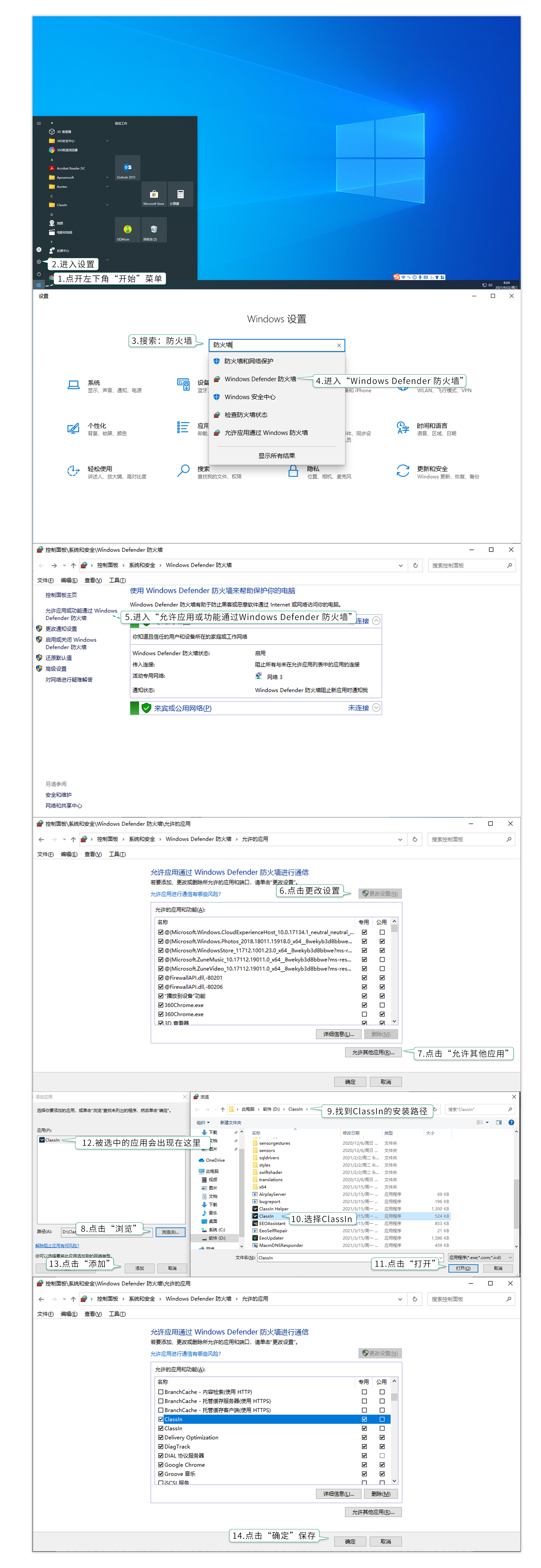541x1568 pixels.
Task: Toggle the @FirewallAPI.dll,-80201 checkbox
Action: click(x=161, y=978)
